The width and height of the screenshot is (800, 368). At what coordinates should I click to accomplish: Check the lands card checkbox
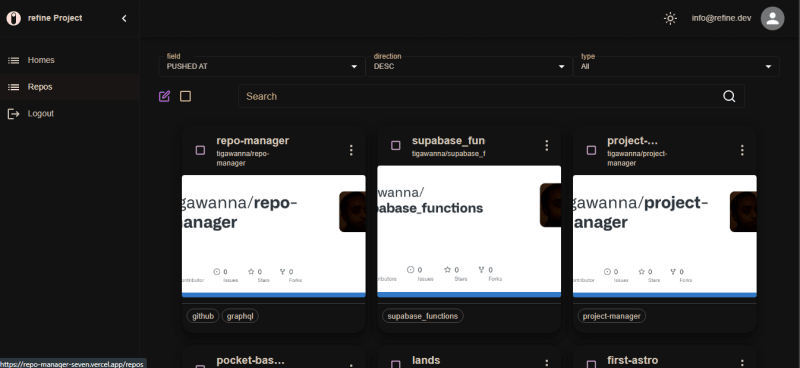(x=395, y=364)
